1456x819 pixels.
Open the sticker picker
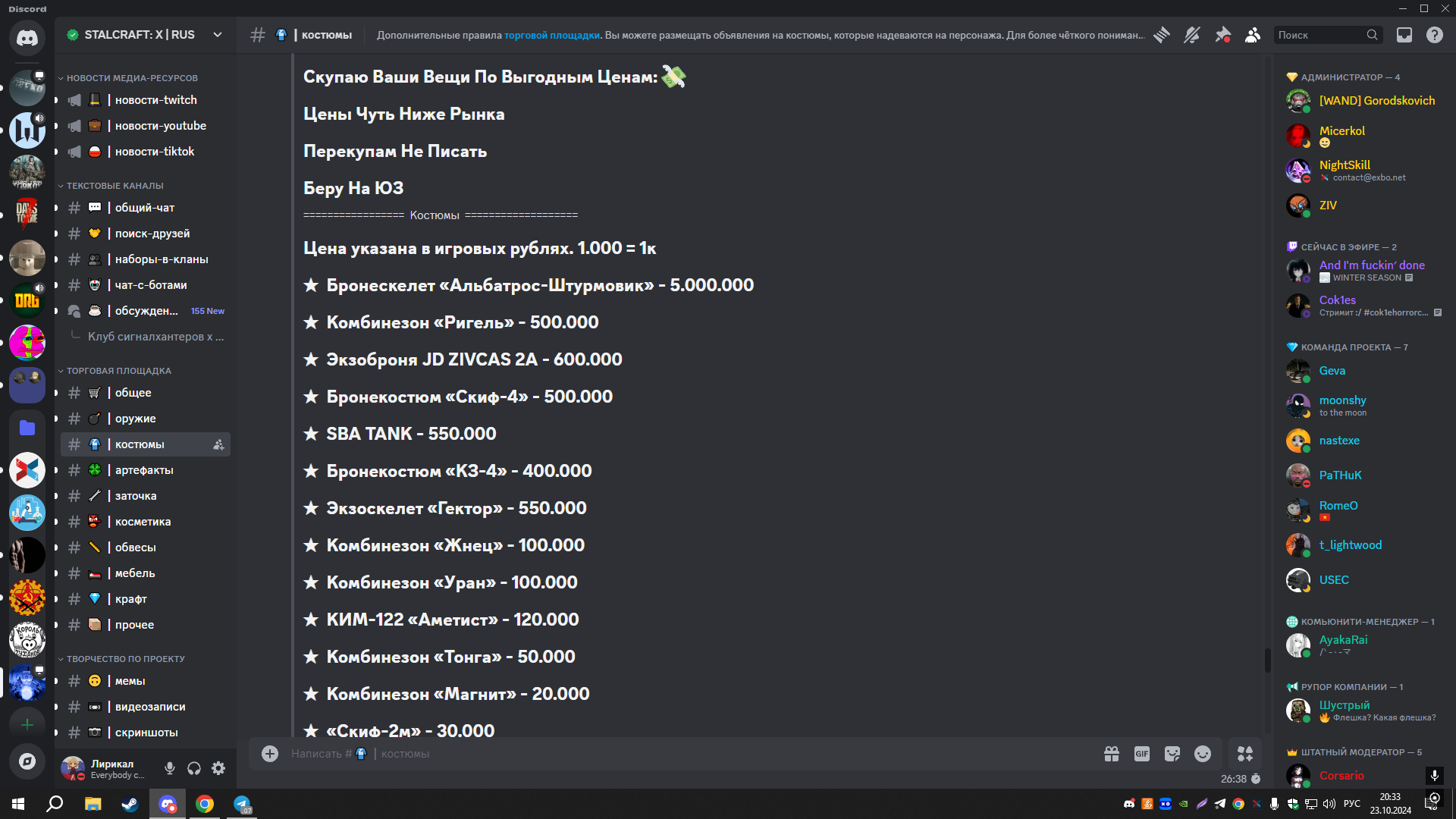(x=1172, y=754)
